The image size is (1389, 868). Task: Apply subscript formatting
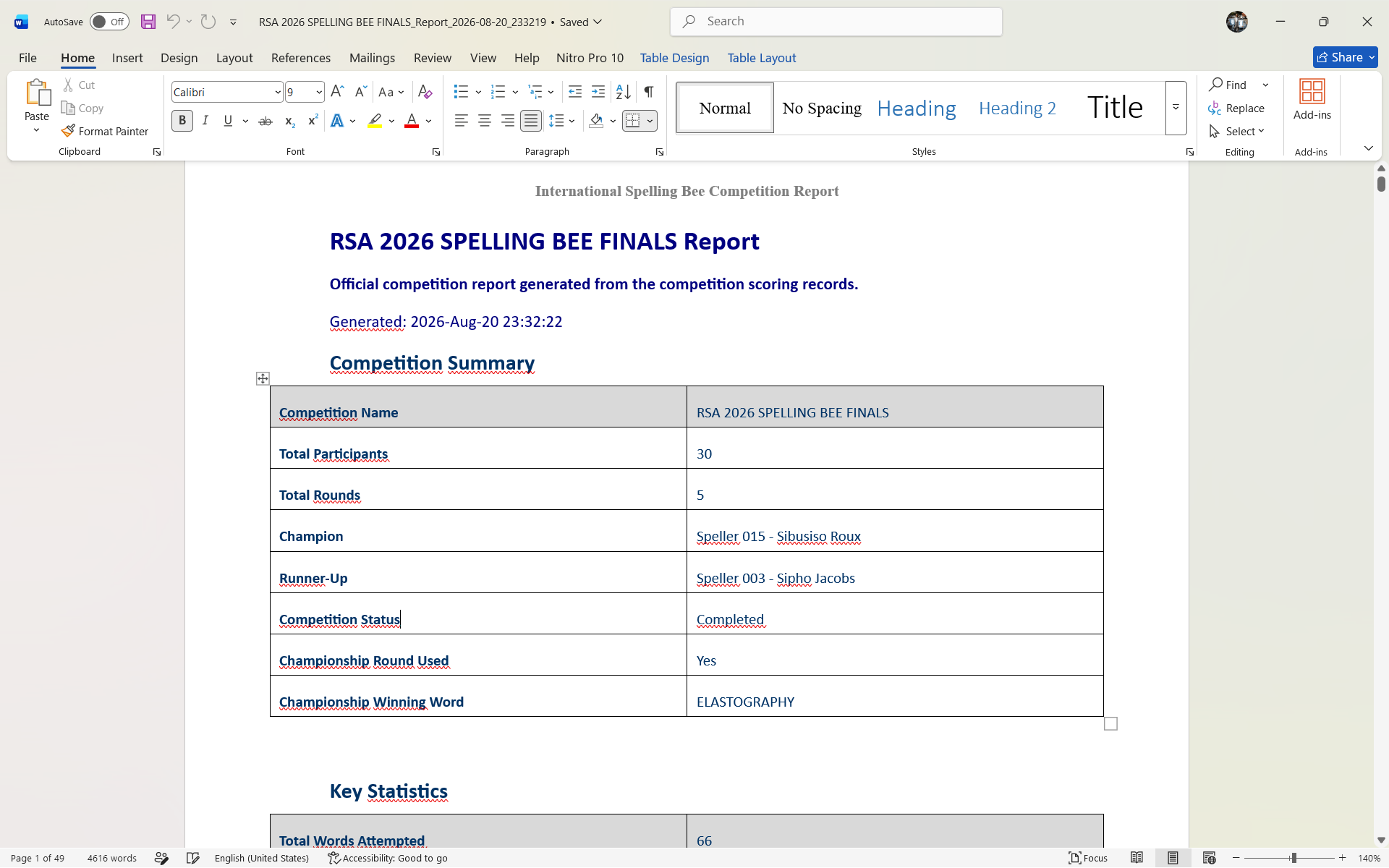pyautogui.click(x=289, y=121)
